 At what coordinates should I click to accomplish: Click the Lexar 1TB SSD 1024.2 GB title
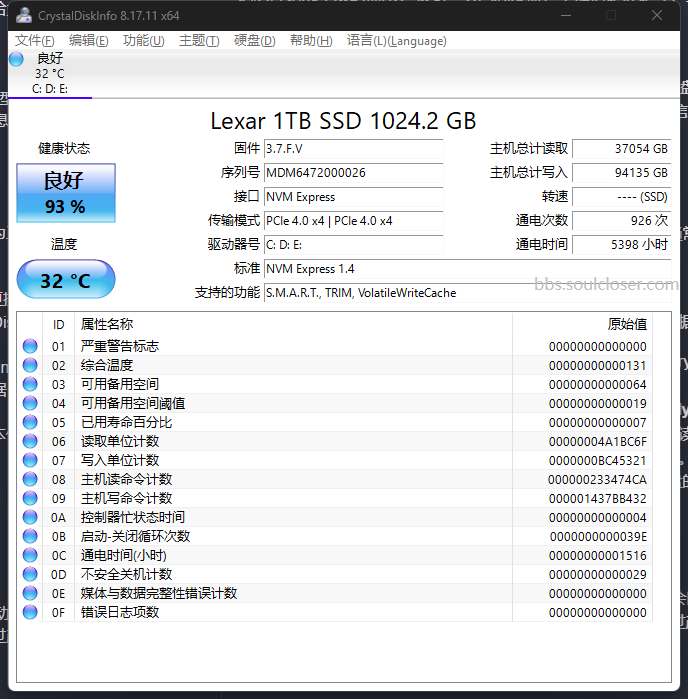pyautogui.click(x=343, y=121)
